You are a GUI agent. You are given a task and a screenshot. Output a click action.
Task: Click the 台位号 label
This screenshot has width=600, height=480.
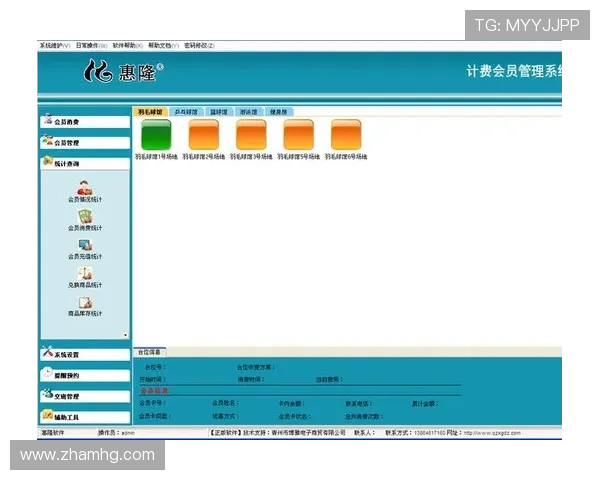coord(155,367)
